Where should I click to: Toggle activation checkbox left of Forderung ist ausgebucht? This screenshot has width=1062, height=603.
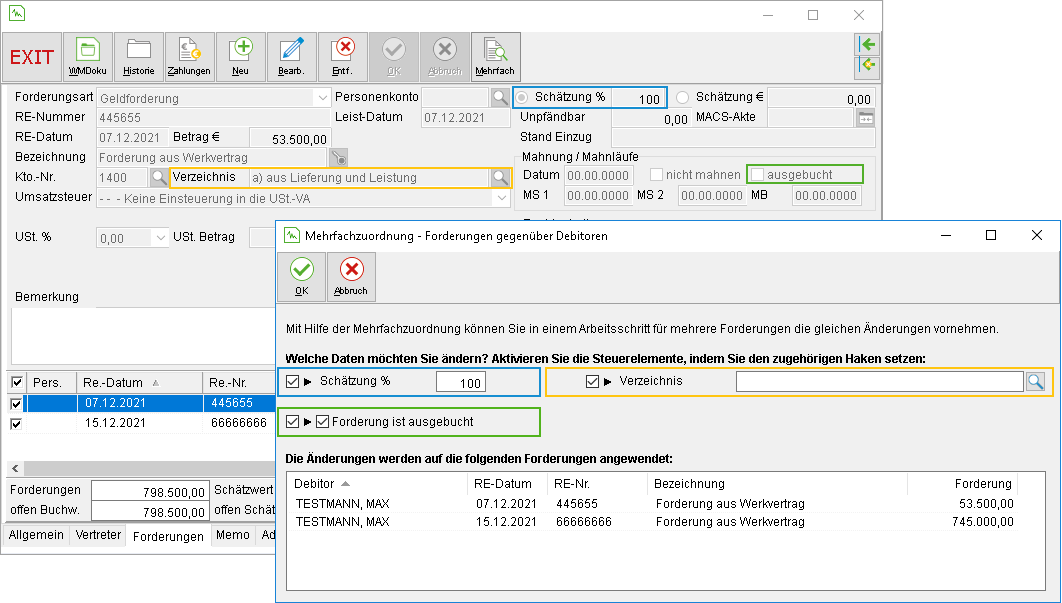[x=293, y=421]
